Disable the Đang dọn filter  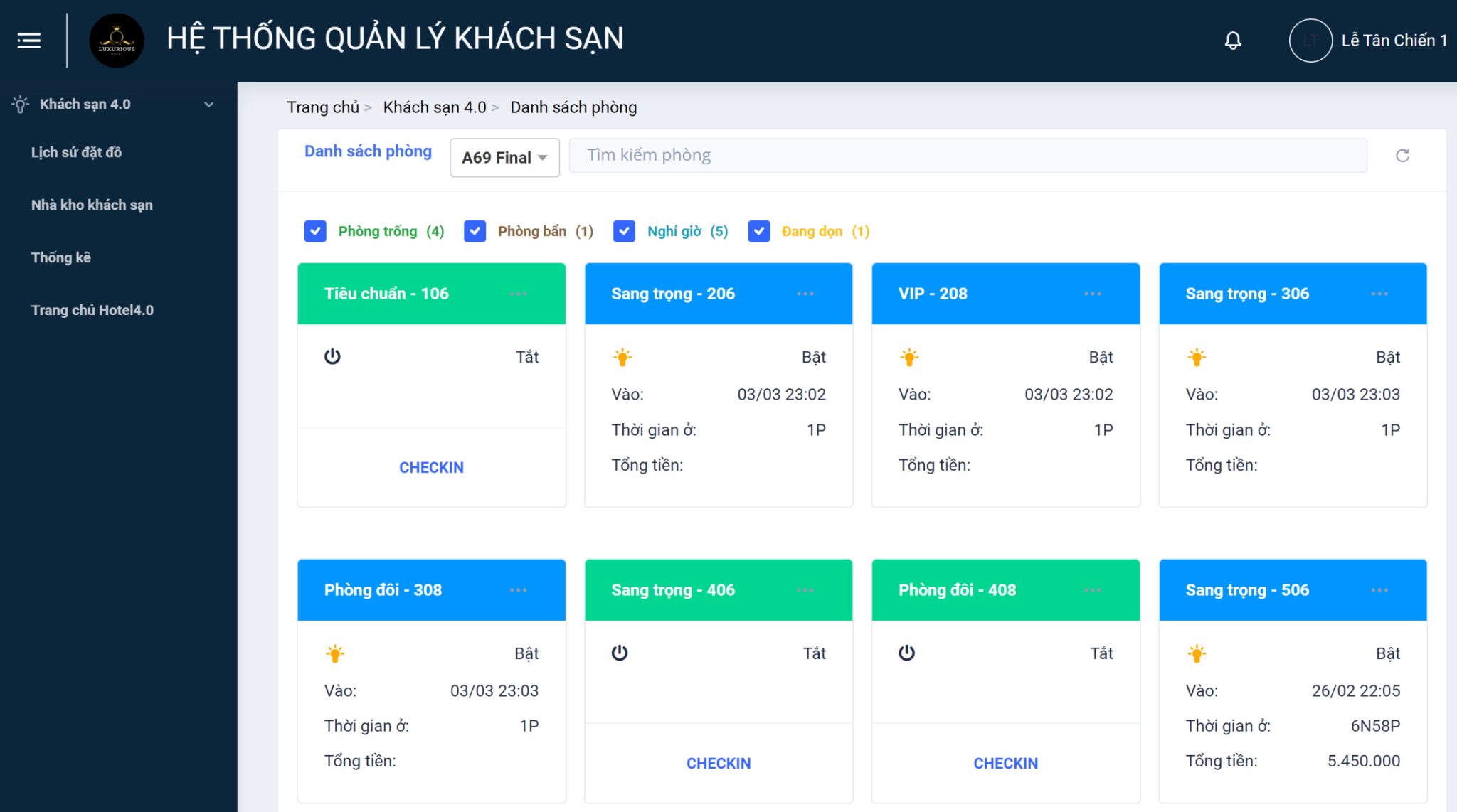point(760,231)
